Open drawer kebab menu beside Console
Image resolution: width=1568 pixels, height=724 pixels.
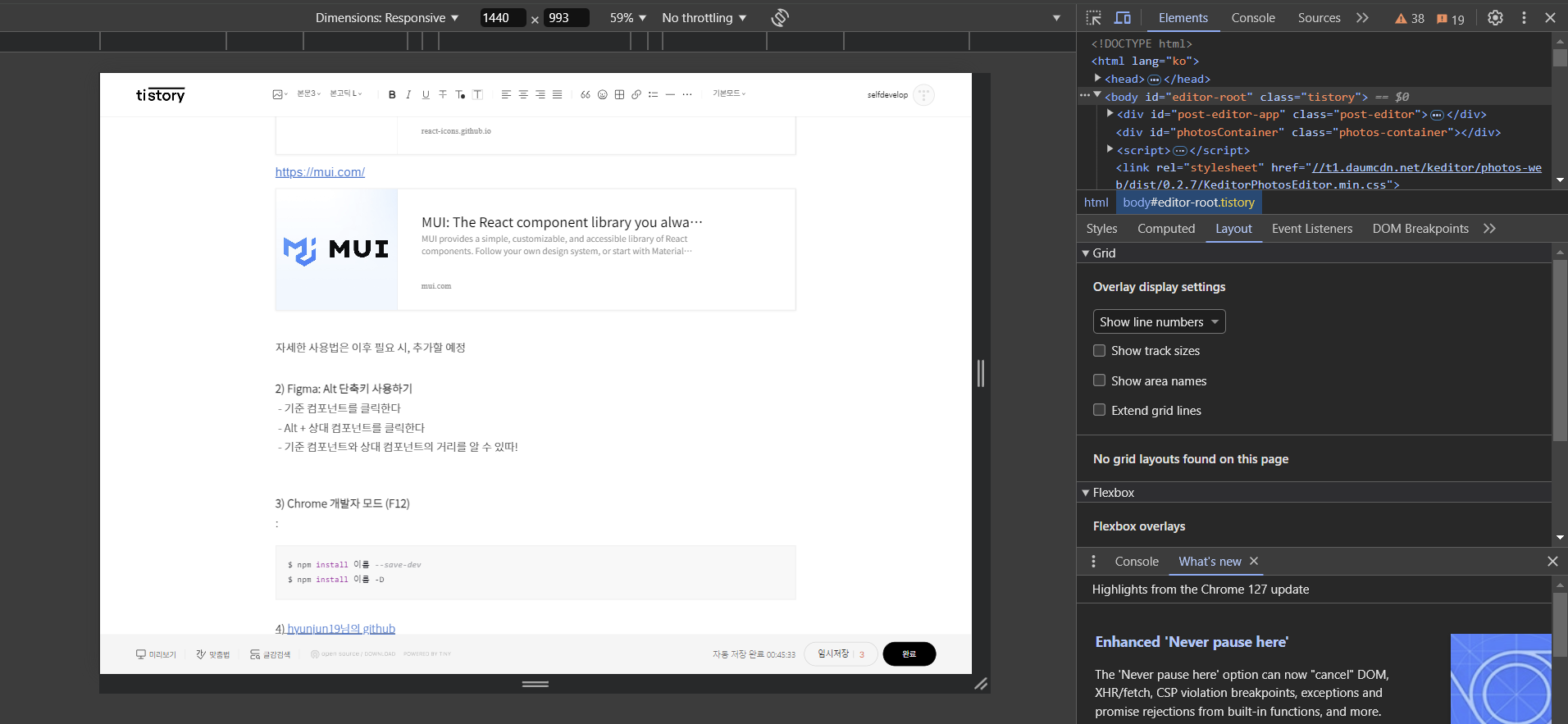[x=1093, y=562]
